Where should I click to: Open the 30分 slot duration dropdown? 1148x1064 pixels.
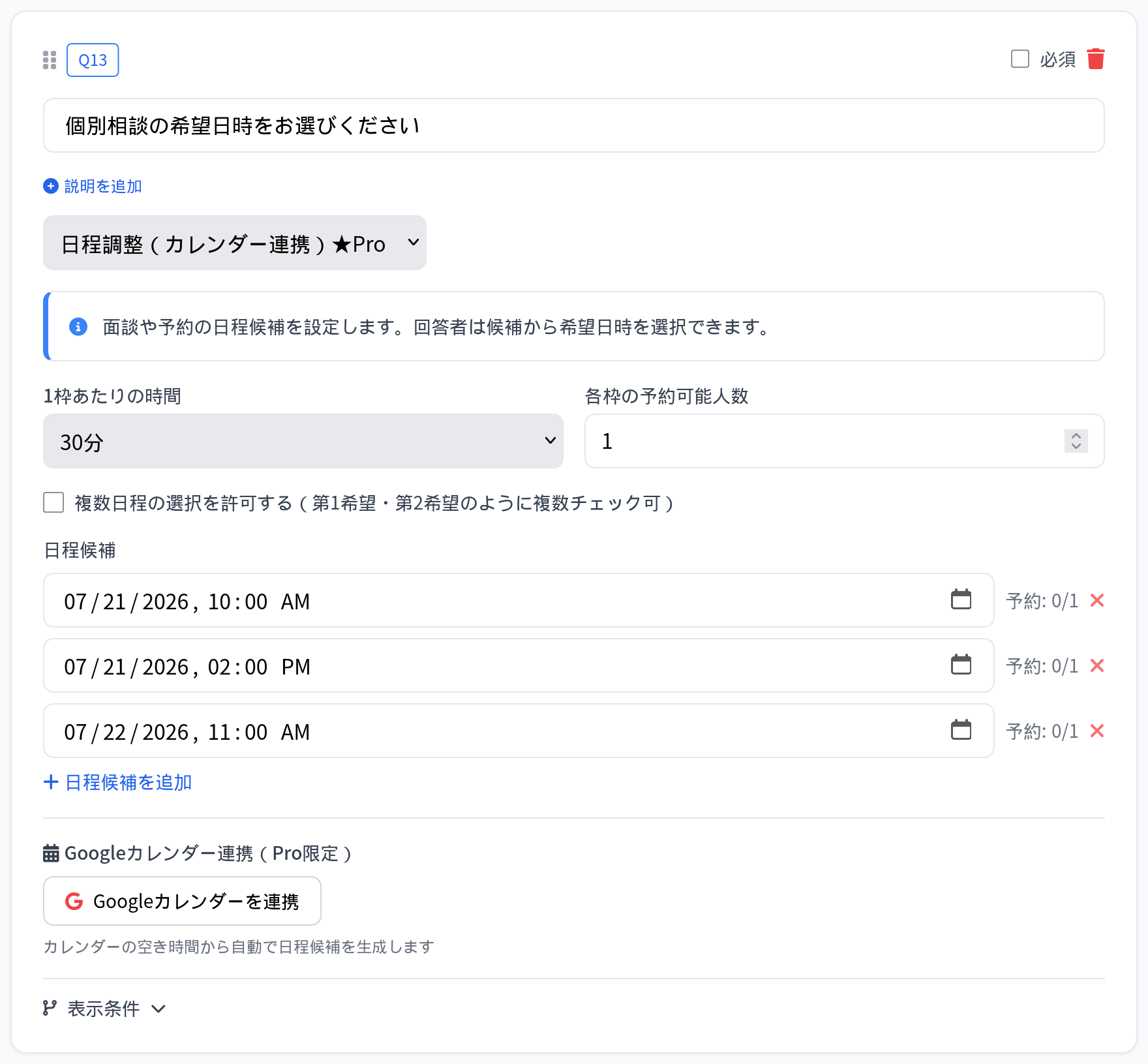[x=303, y=441]
